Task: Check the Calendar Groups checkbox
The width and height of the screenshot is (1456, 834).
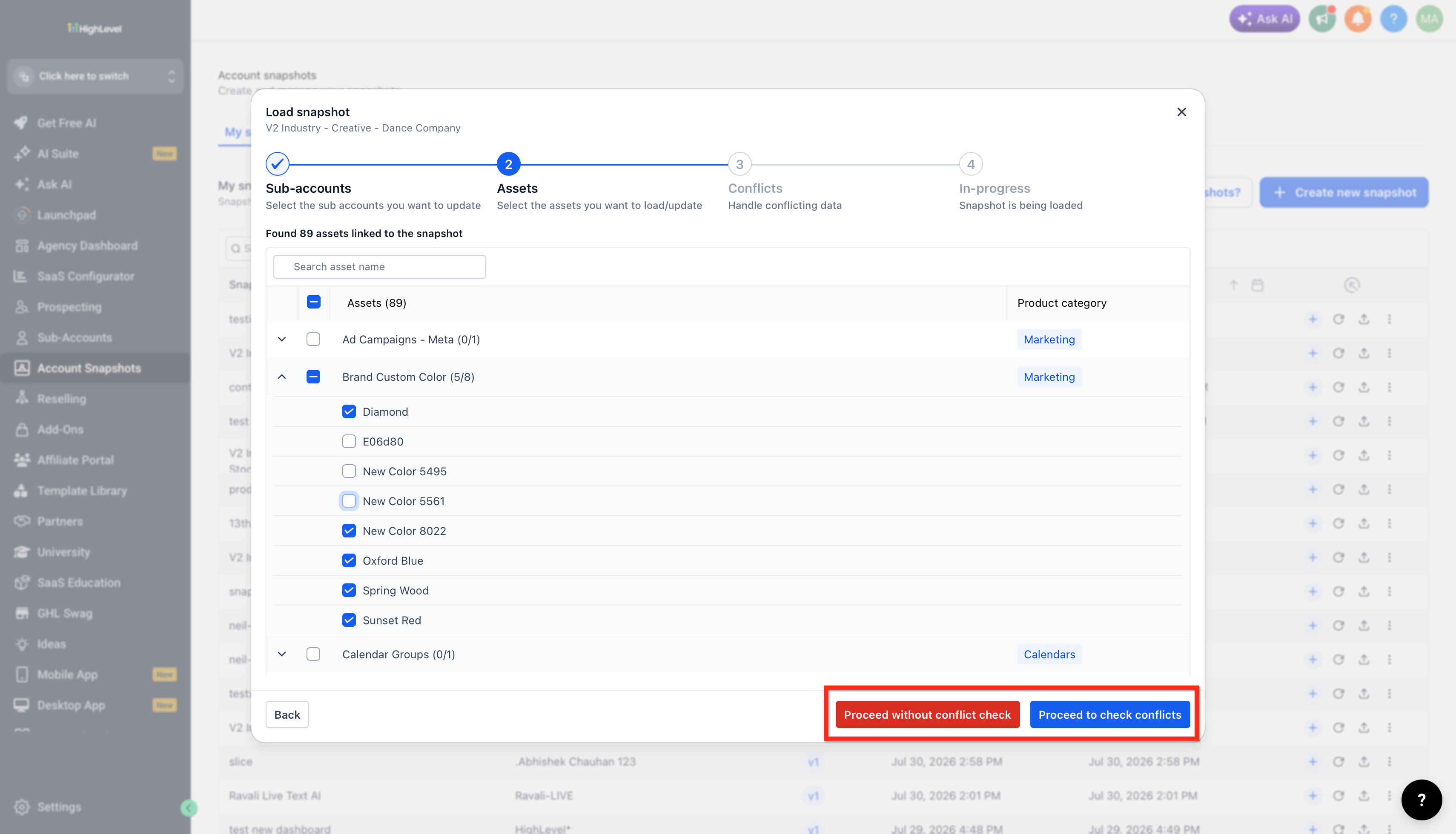Action: click(x=313, y=654)
